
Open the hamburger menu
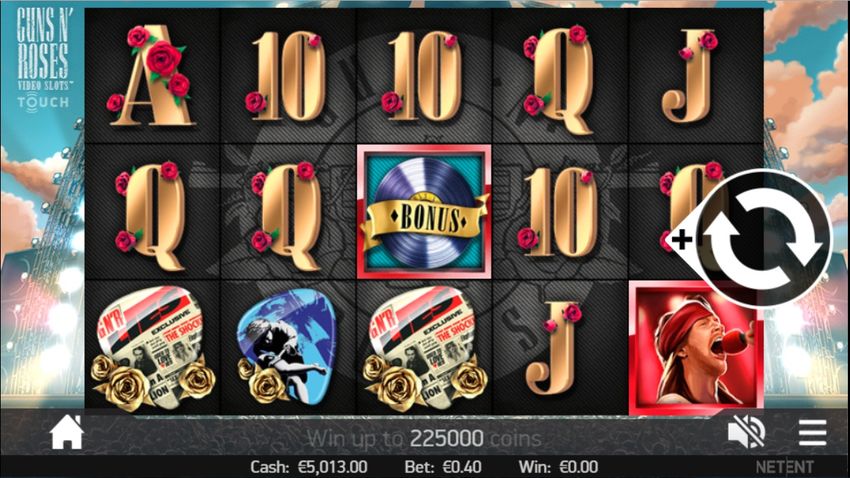coord(812,432)
